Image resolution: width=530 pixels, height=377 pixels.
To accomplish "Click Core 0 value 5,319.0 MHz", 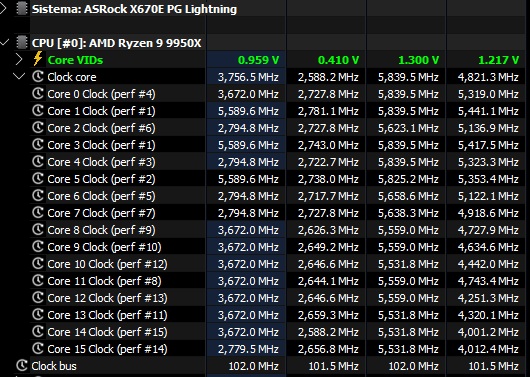I will (x=488, y=94).
